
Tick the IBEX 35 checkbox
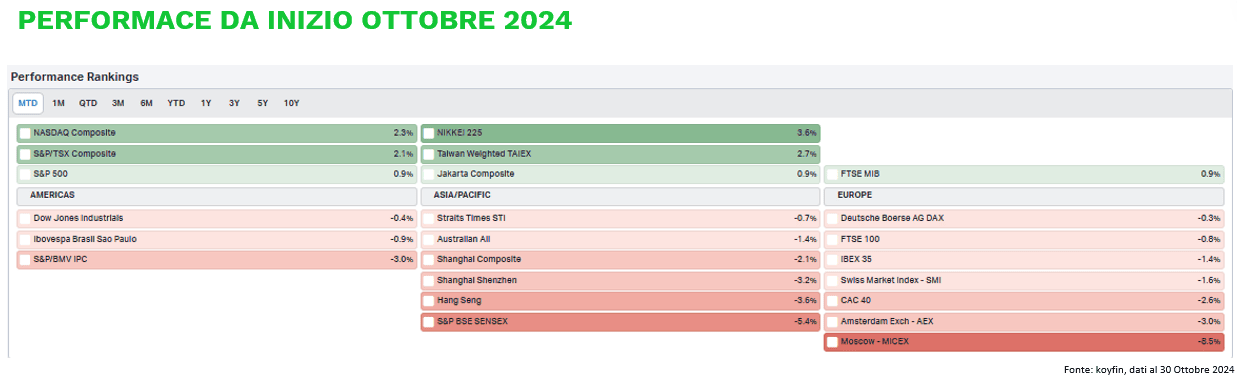(832, 260)
